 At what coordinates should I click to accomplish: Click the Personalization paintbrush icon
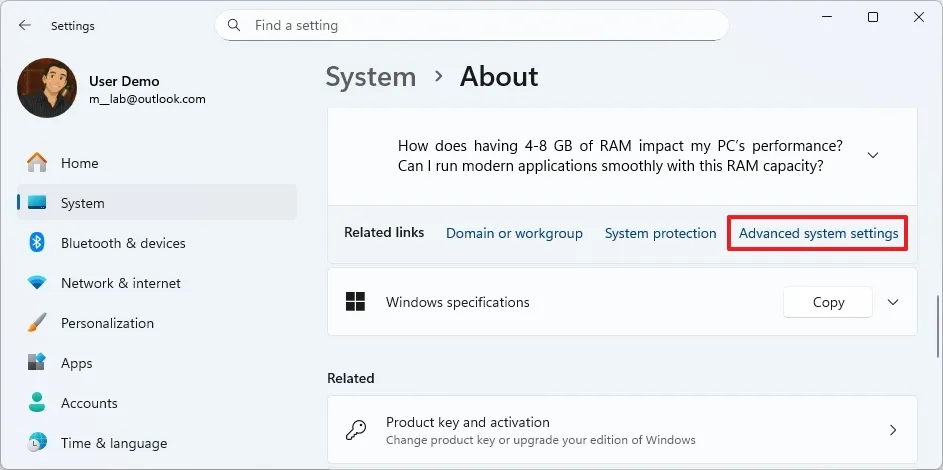tap(37, 323)
